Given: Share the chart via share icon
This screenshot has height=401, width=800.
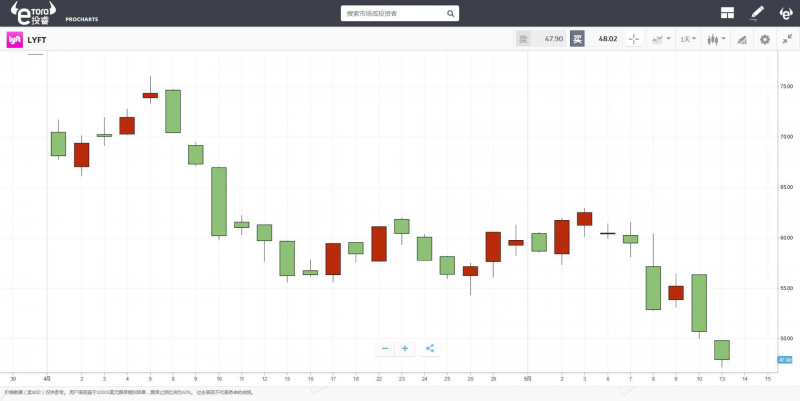Looking at the screenshot, I should (x=430, y=348).
